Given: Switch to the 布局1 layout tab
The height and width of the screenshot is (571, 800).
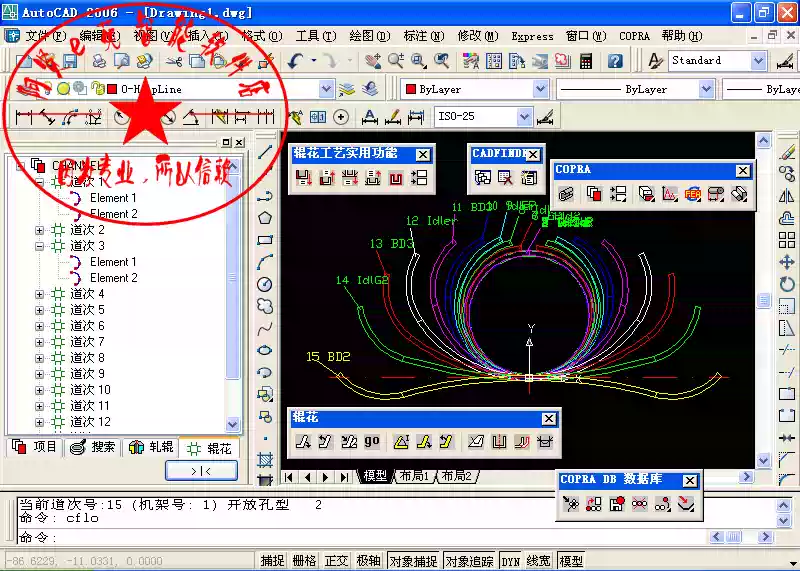Looking at the screenshot, I should [x=415, y=476].
